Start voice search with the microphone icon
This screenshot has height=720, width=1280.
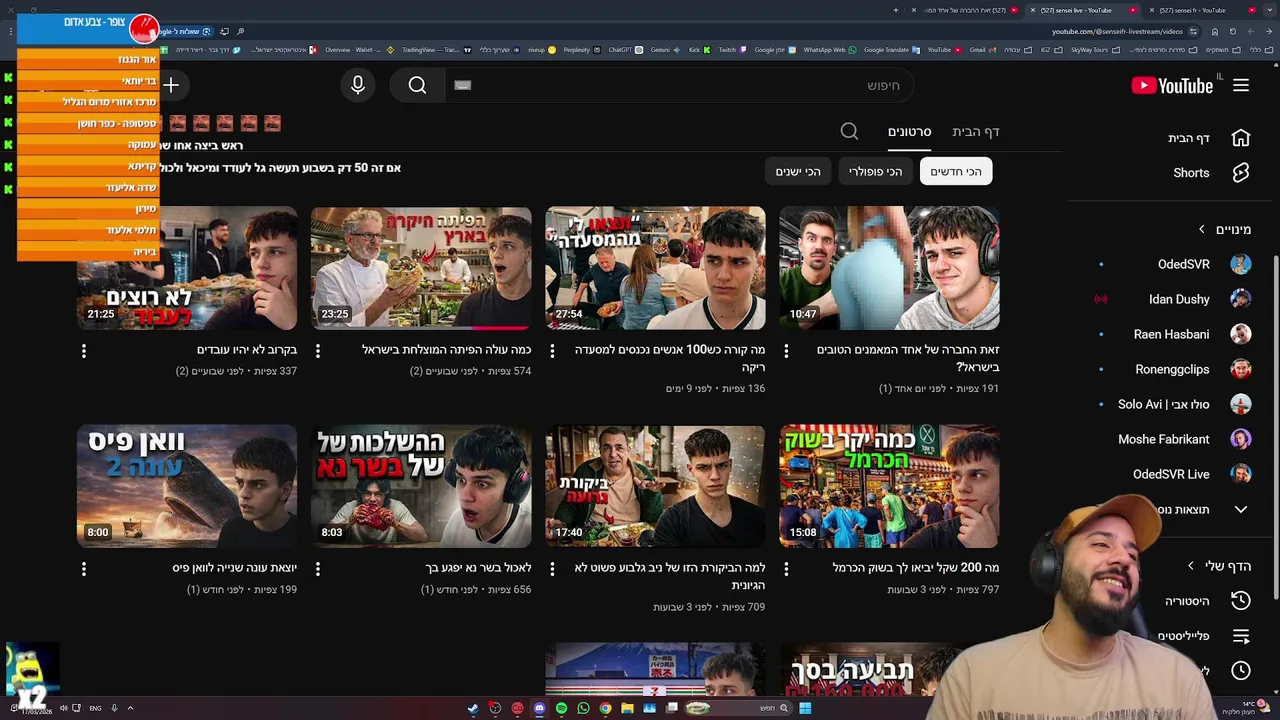pyautogui.click(x=358, y=86)
